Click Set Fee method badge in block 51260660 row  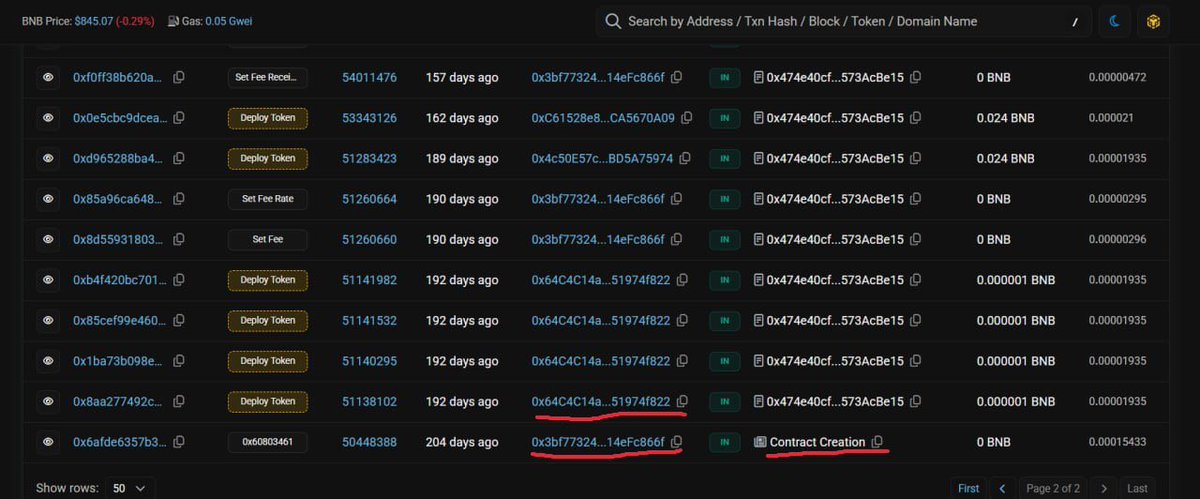267,240
